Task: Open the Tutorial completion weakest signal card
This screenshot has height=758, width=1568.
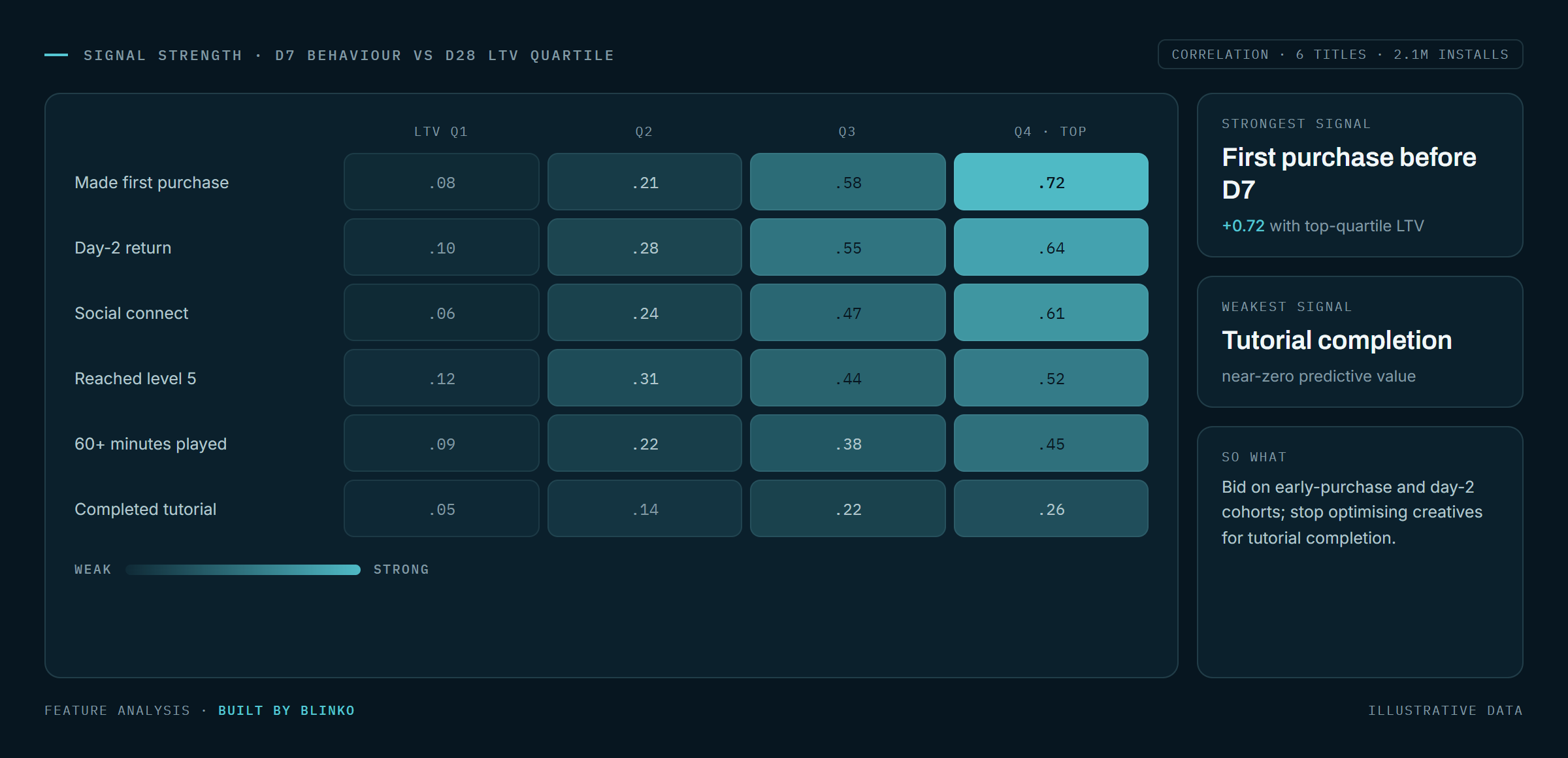Action: tap(1360, 342)
